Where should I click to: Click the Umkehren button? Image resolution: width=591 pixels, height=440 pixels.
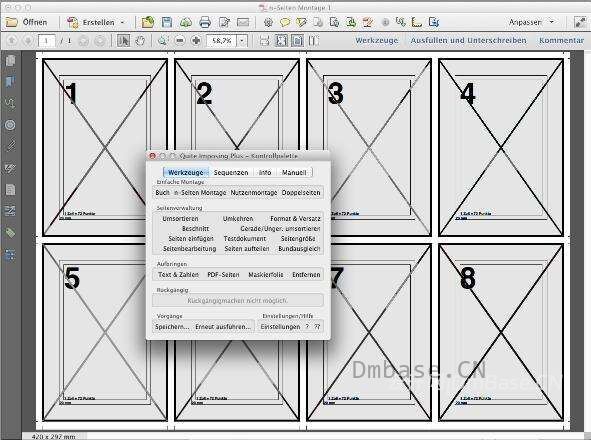pyautogui.click(x=238, y=219)
